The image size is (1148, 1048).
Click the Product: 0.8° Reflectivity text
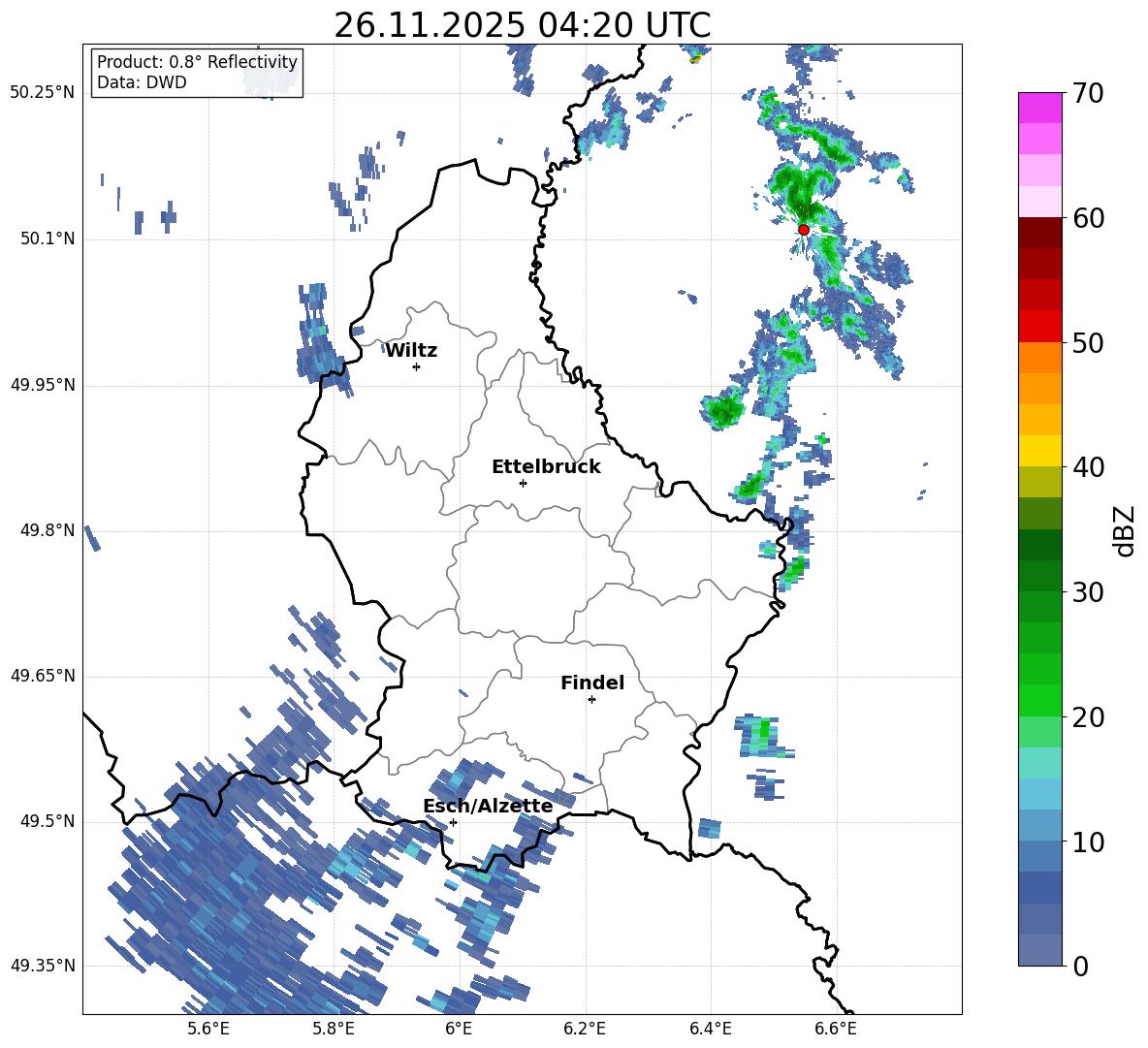tap(197, 61)
